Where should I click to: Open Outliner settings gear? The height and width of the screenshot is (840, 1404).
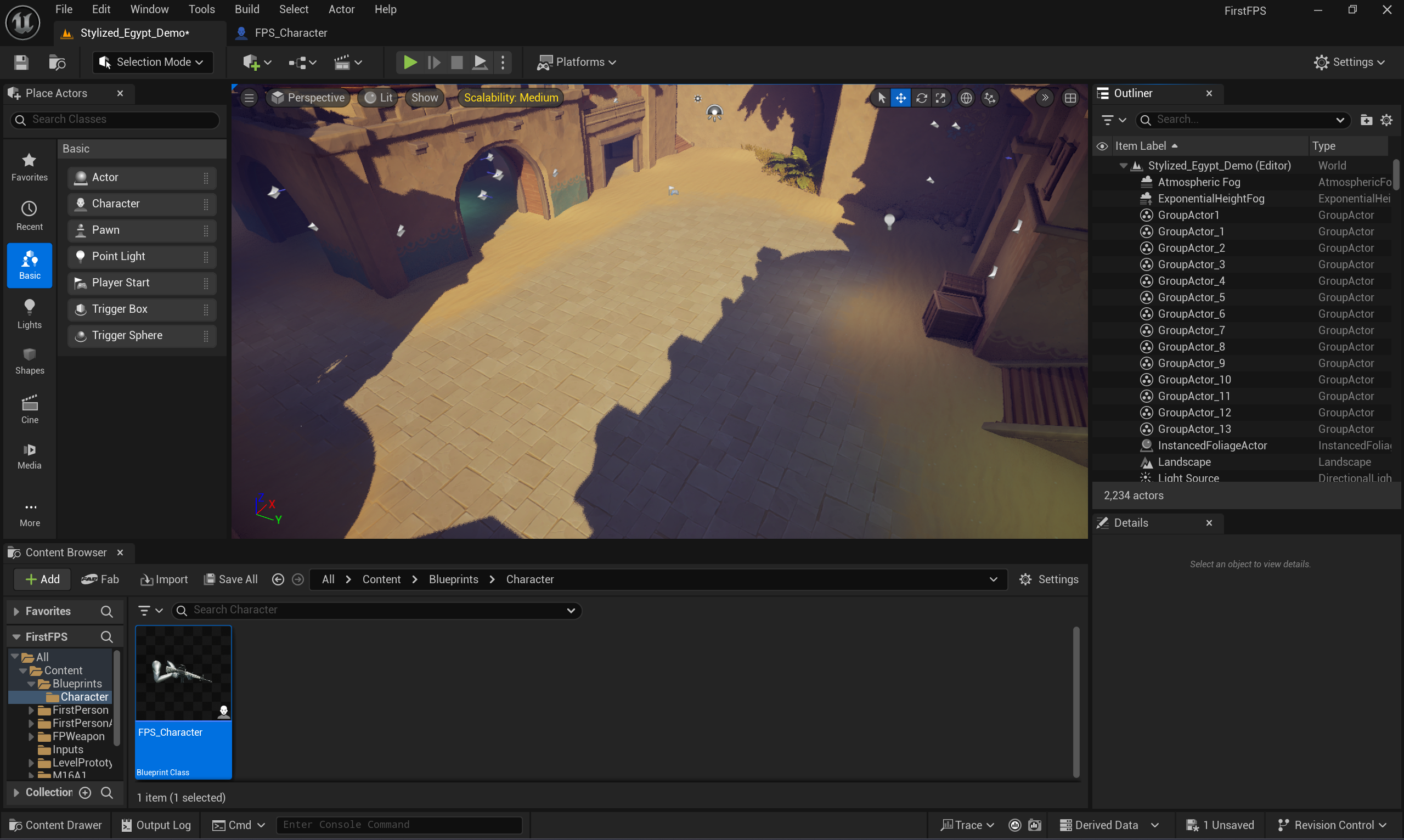coord(1386,120)
